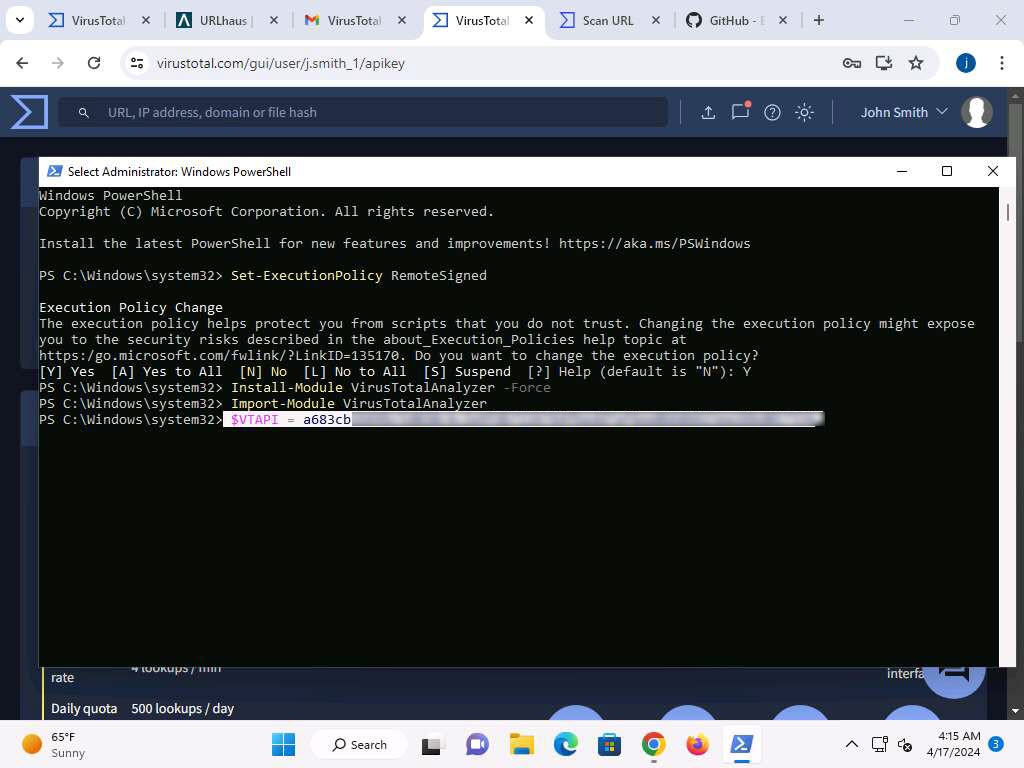Click the aka.ms/PSWindows URL text
This screenshot has width=1024, height=768.
click(x=654, y=243)
